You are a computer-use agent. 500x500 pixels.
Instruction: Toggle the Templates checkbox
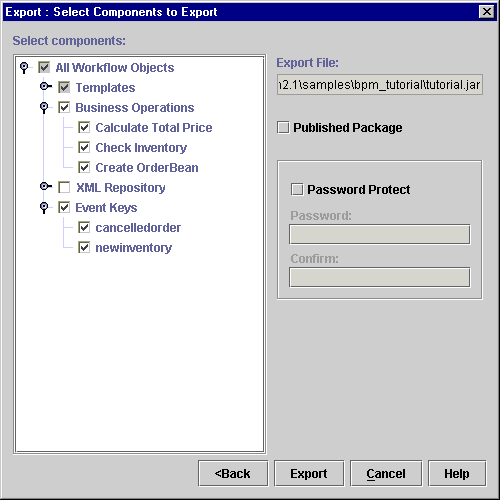click(x=64, y=87)
